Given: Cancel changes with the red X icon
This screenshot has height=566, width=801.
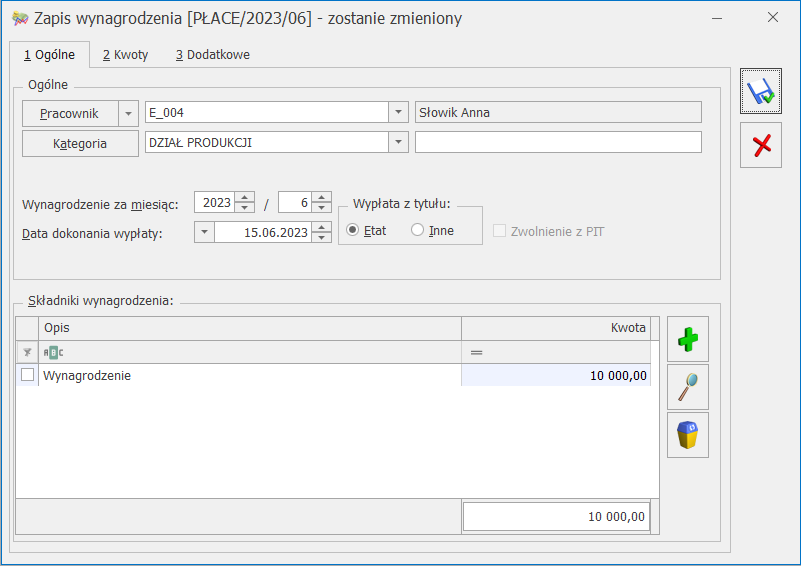Looking at the screenshot, I should 761,145.
